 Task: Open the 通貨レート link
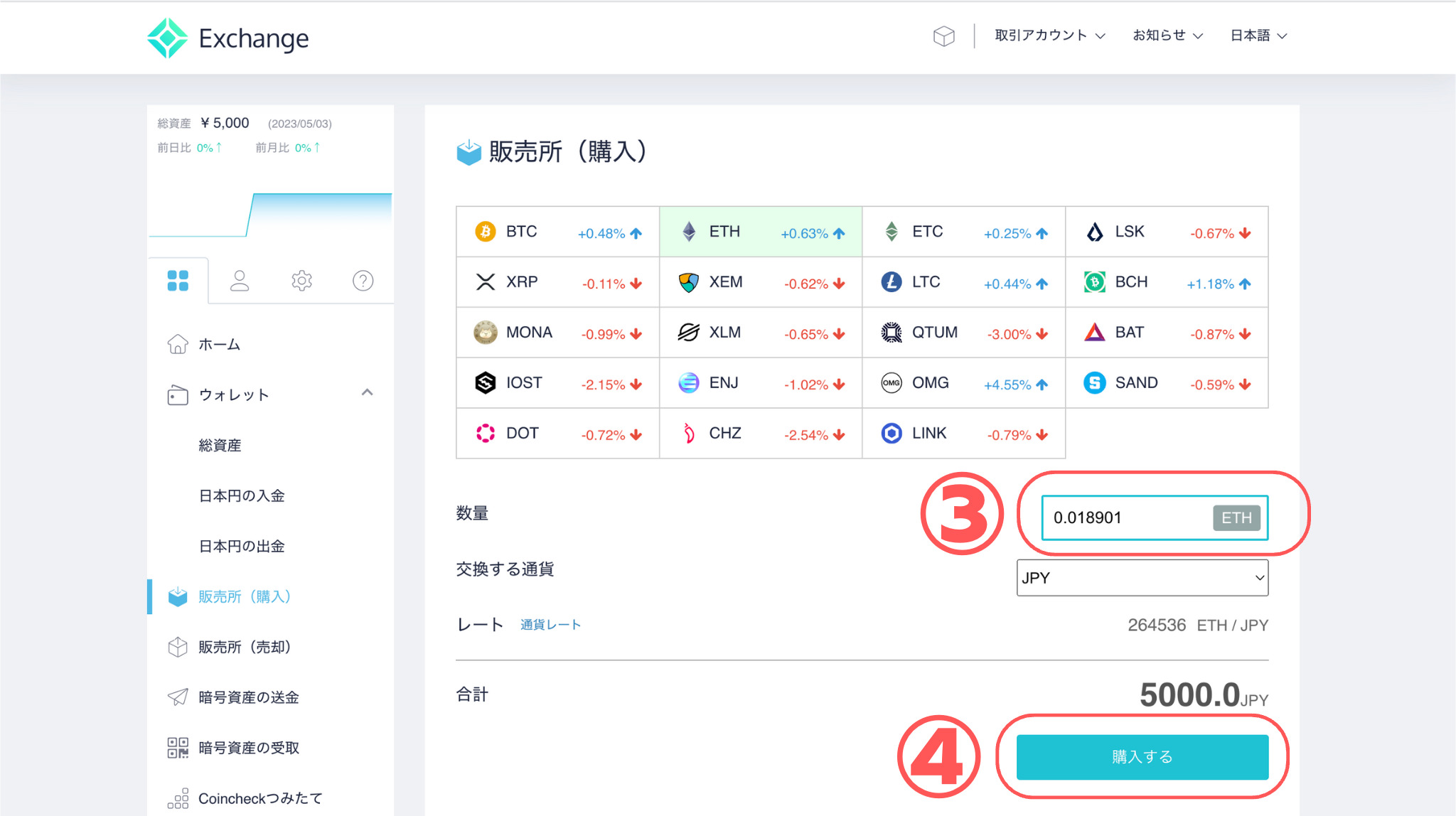[x=550, y=625]
